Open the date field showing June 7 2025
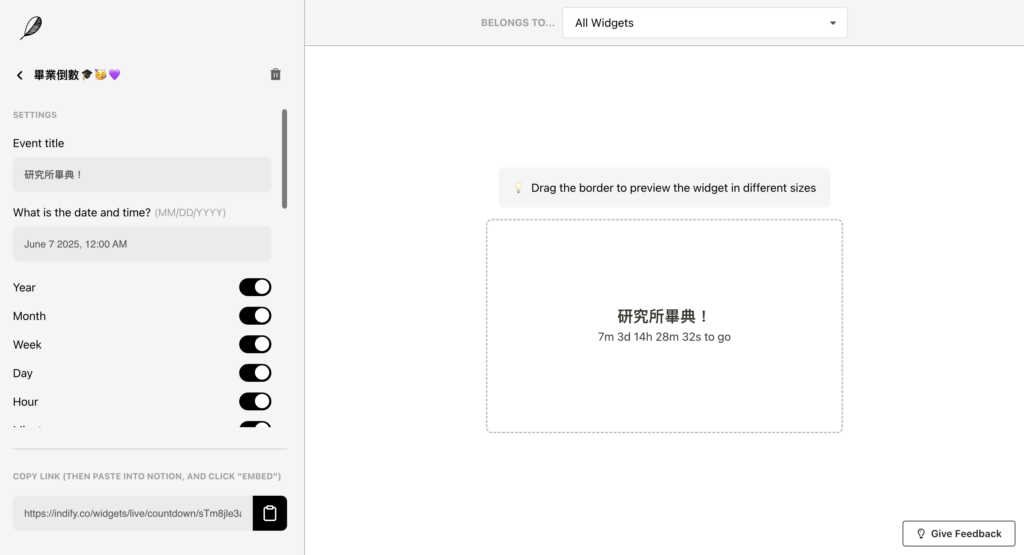The image size is (1024, 555). pyautogui.click(x=142, y=244)
